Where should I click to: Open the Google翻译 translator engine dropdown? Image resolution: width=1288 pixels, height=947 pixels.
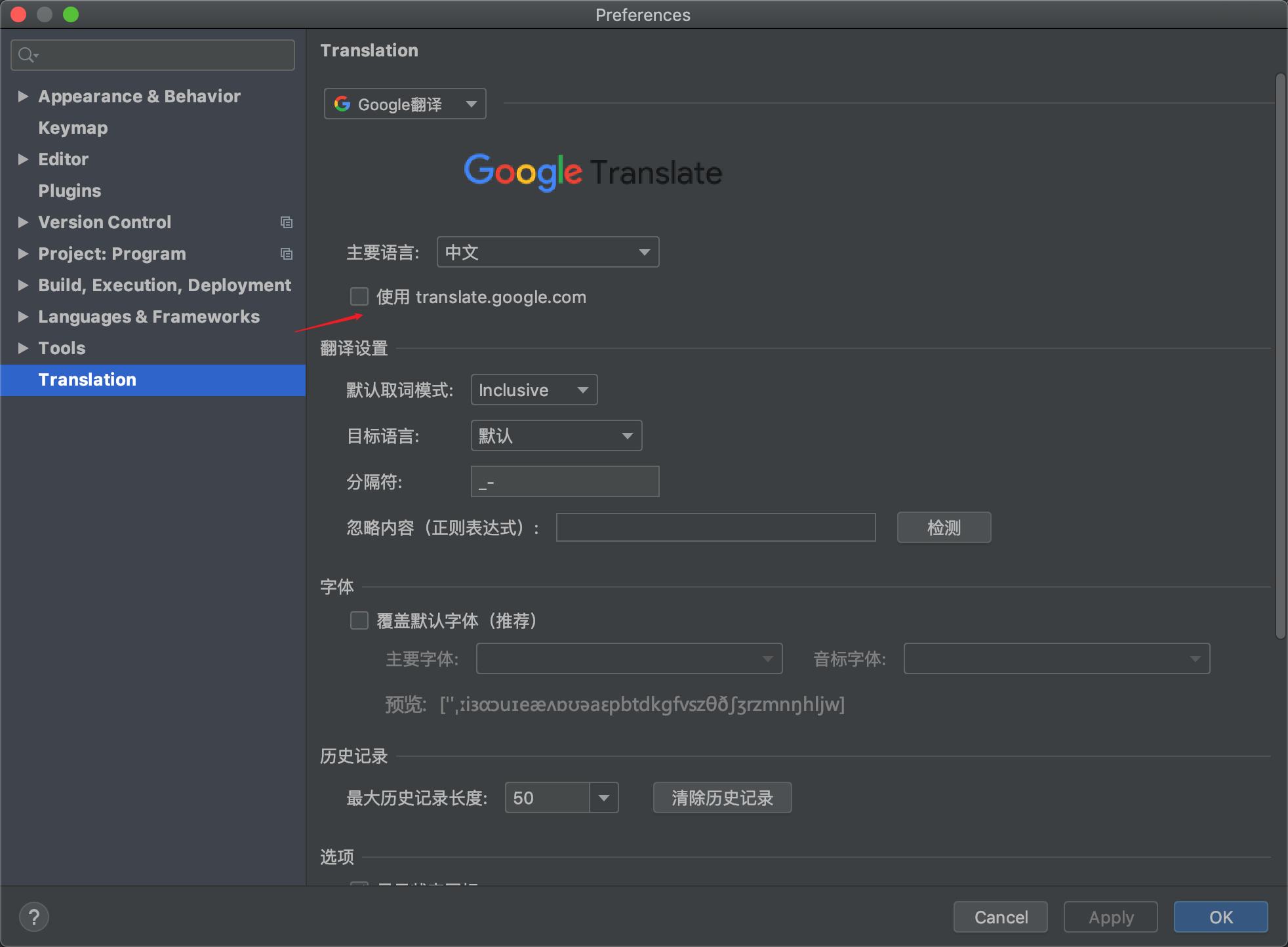[405, 104]
